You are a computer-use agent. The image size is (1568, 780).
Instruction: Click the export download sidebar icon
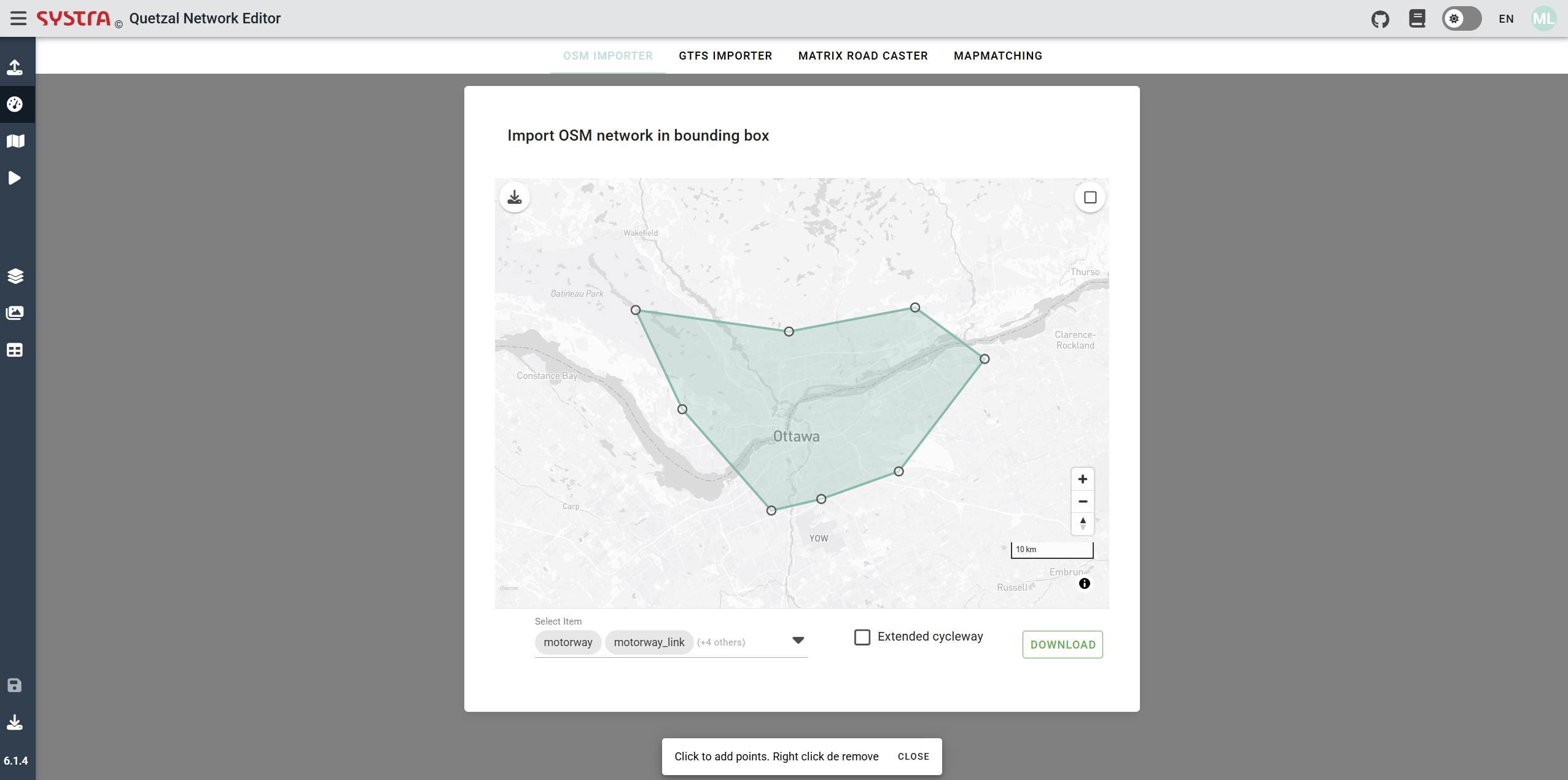click(x=15, y=722)
